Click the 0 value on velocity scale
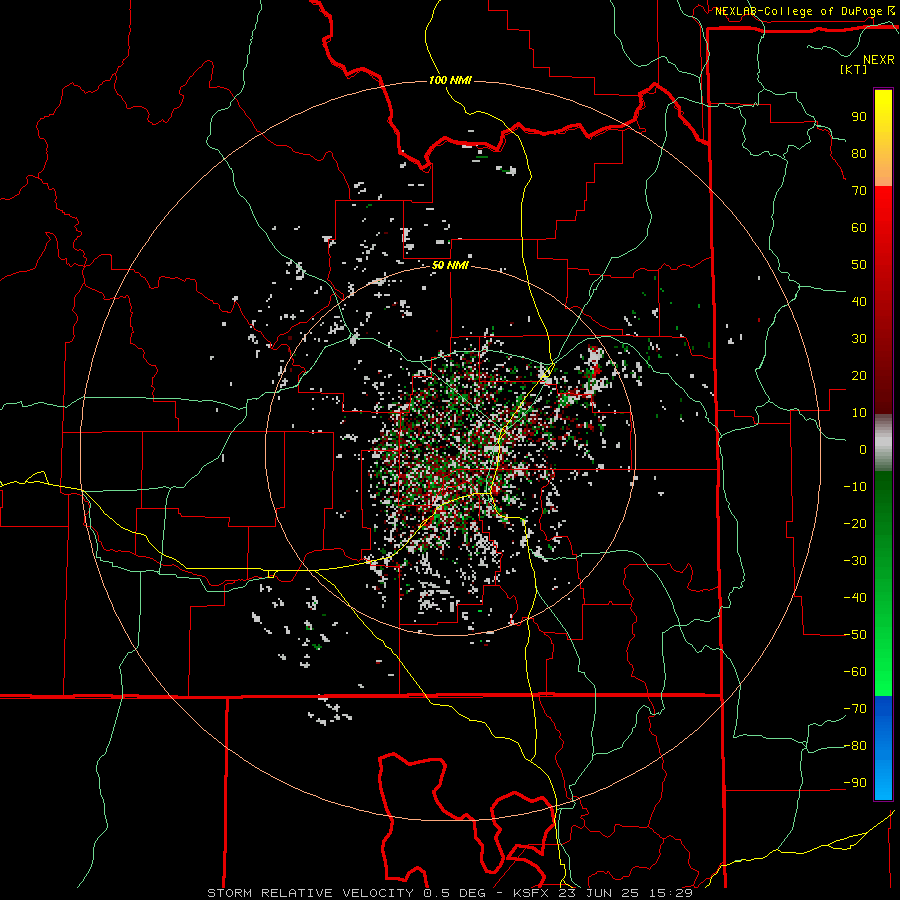900x900 pixels. point(863,449)
